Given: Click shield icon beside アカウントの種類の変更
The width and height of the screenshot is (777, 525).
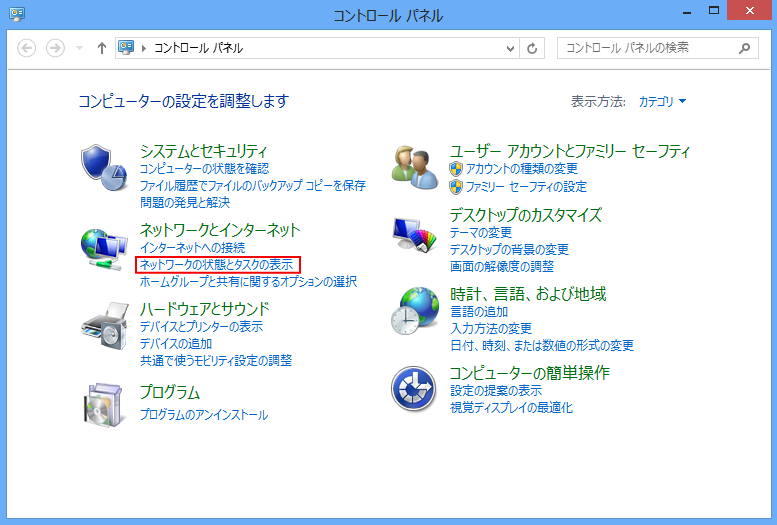Looking at the screenshot, I should tap(456, 169).
